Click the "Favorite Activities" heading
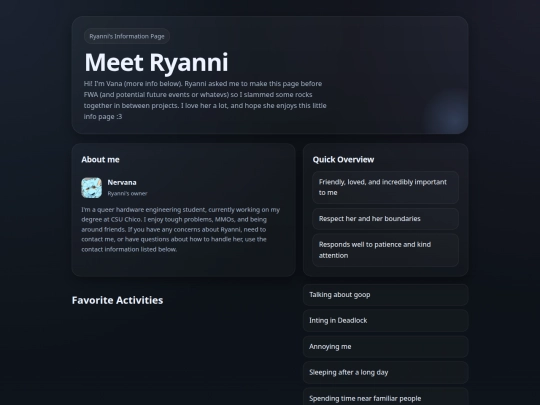Image resolution: width=540 pixels, height=405 pixels. pyautogui.click(x=117, y=300)
